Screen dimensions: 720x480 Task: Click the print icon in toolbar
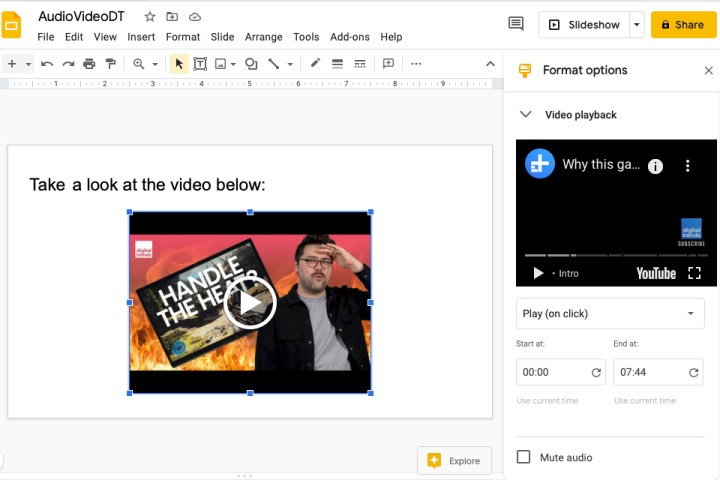pyautogui.click(x=89, y=64)
